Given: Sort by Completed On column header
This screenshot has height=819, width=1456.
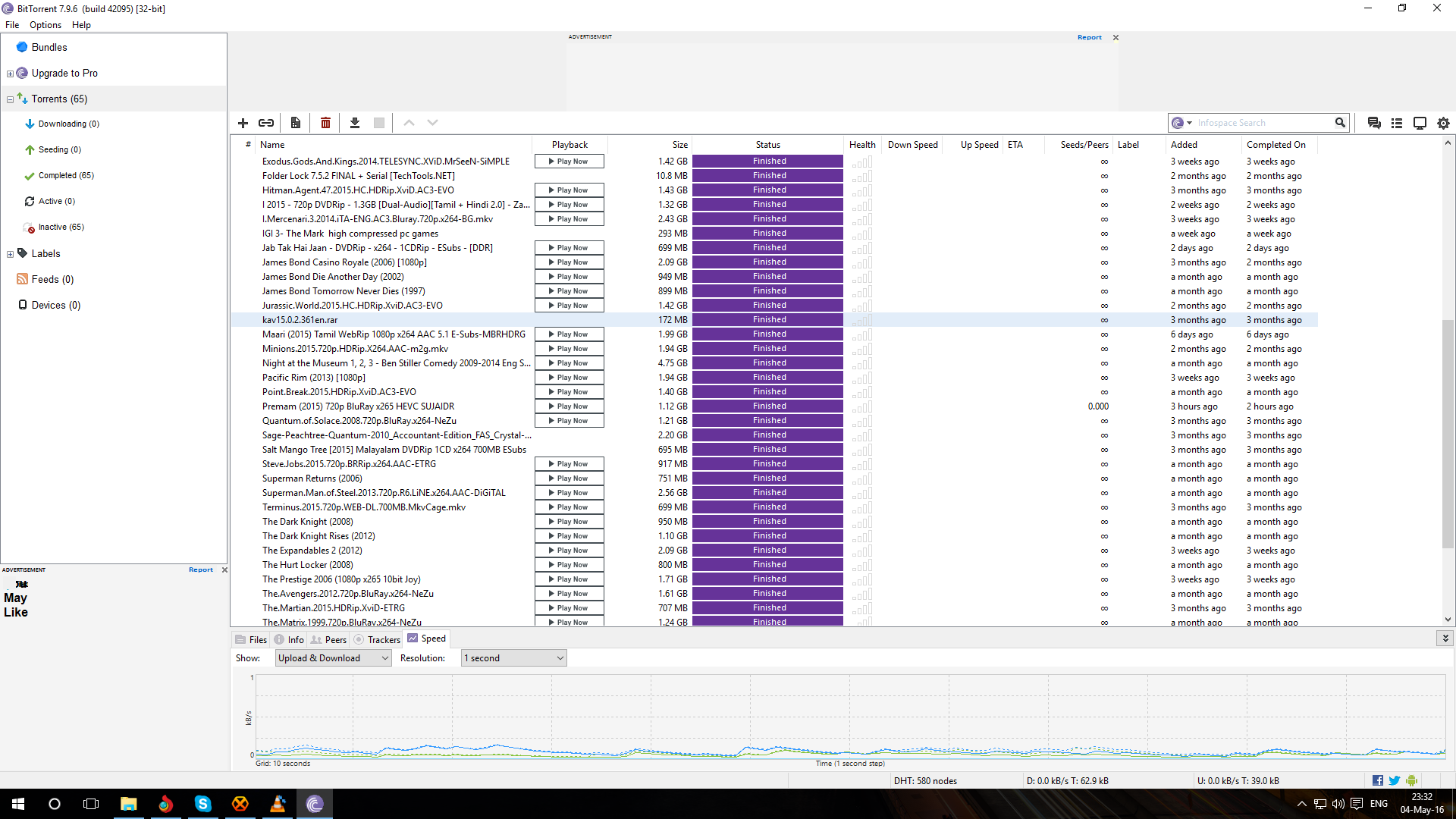Looking at the screenshot, I should (x=1279, y=145).
